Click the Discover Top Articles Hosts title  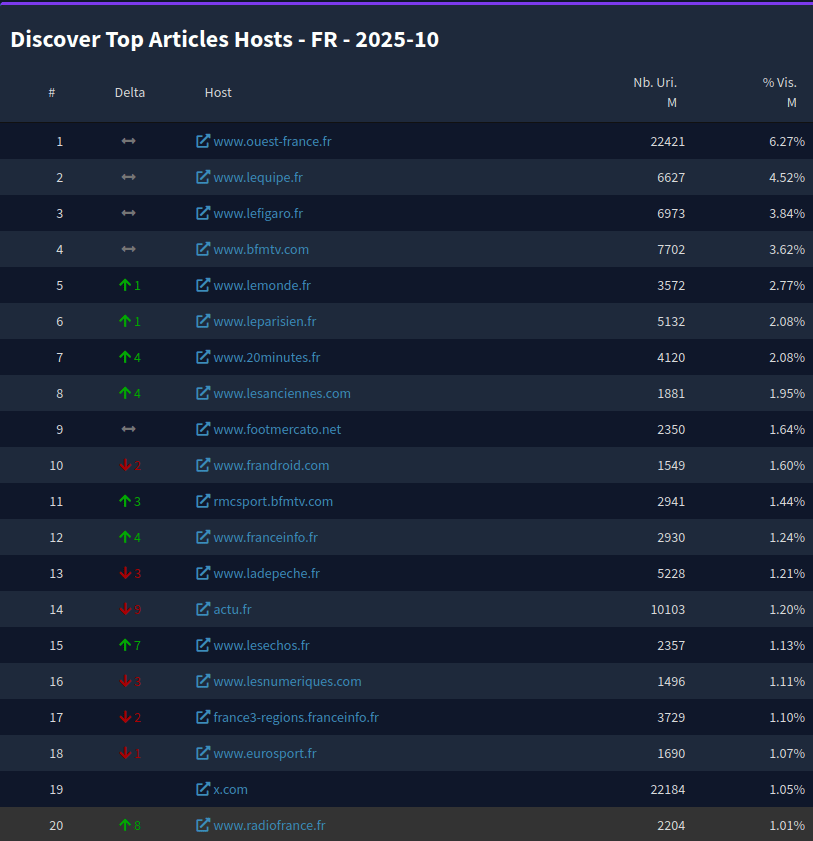225,39
